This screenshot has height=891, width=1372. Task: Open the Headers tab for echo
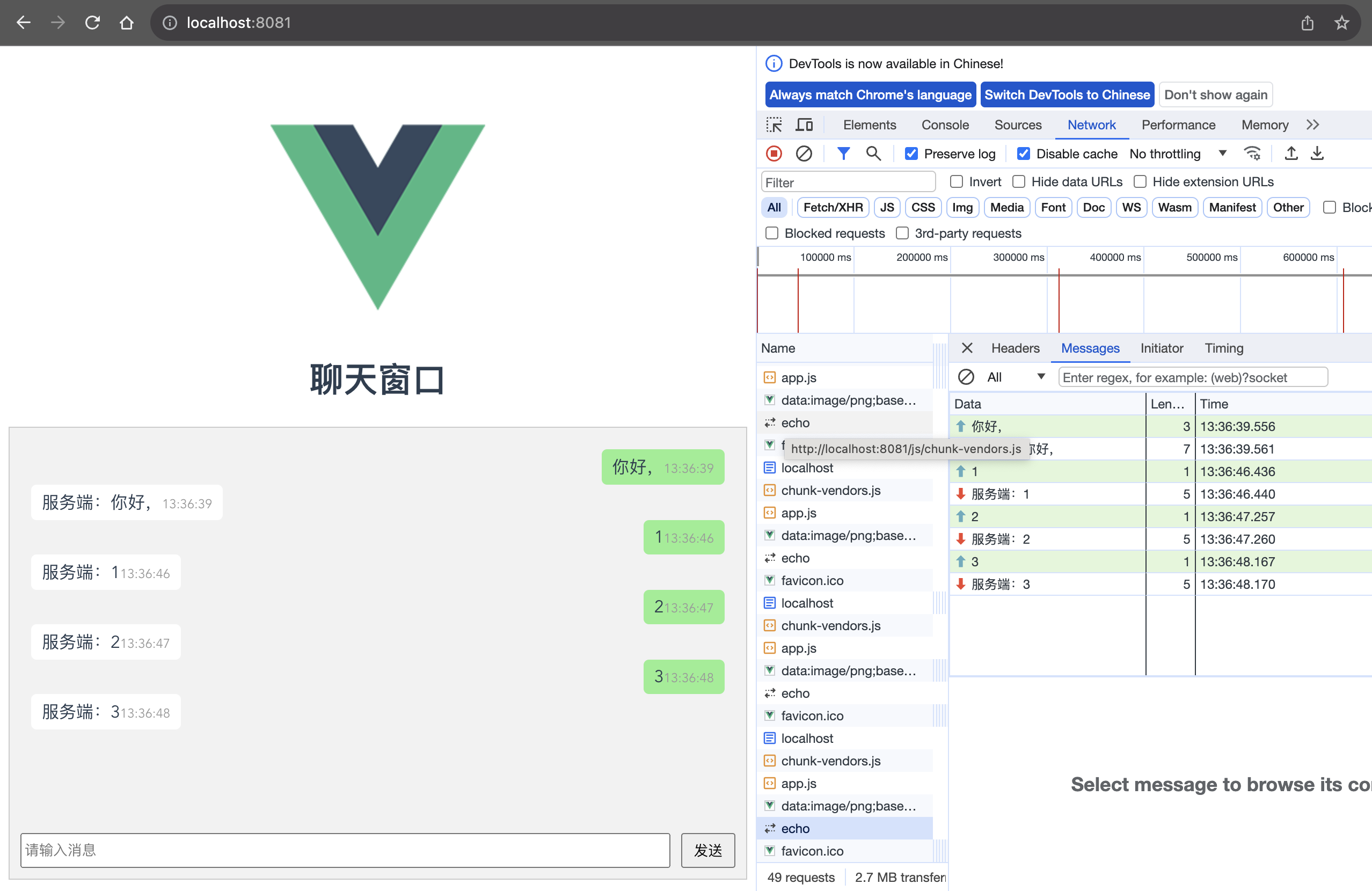coord(1015,348)
